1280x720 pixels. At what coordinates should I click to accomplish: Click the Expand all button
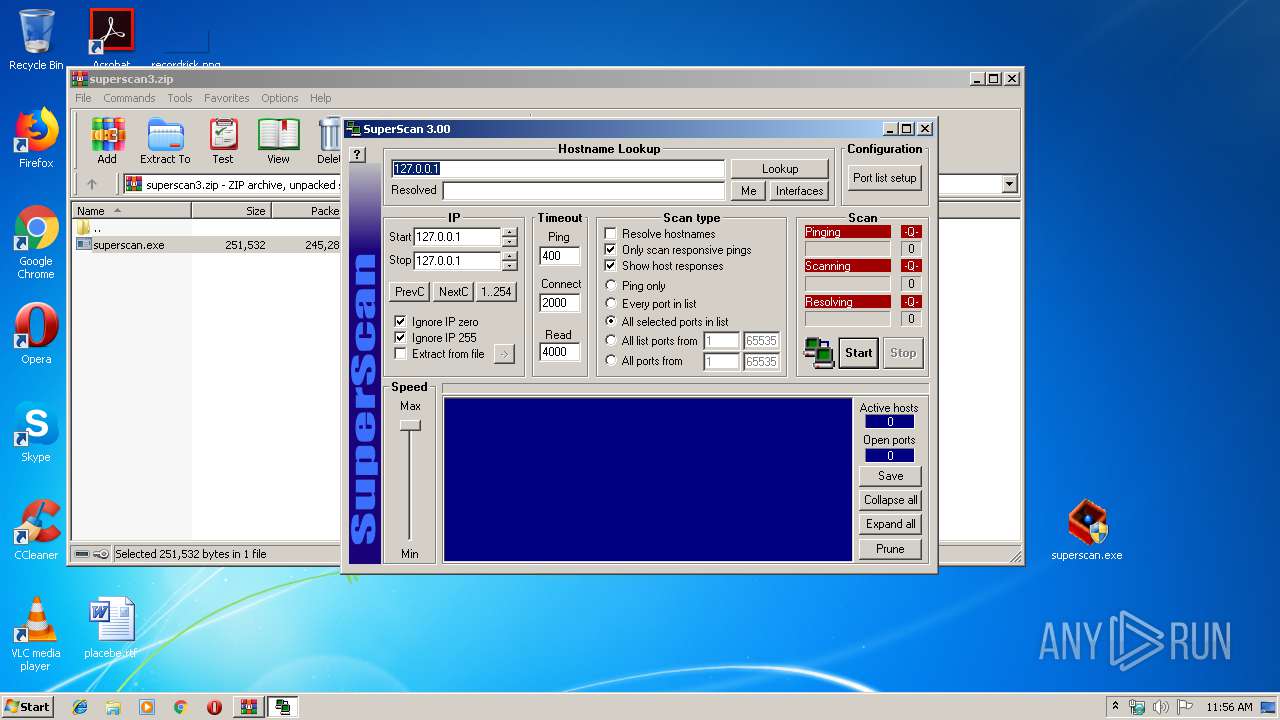[890, 524]
